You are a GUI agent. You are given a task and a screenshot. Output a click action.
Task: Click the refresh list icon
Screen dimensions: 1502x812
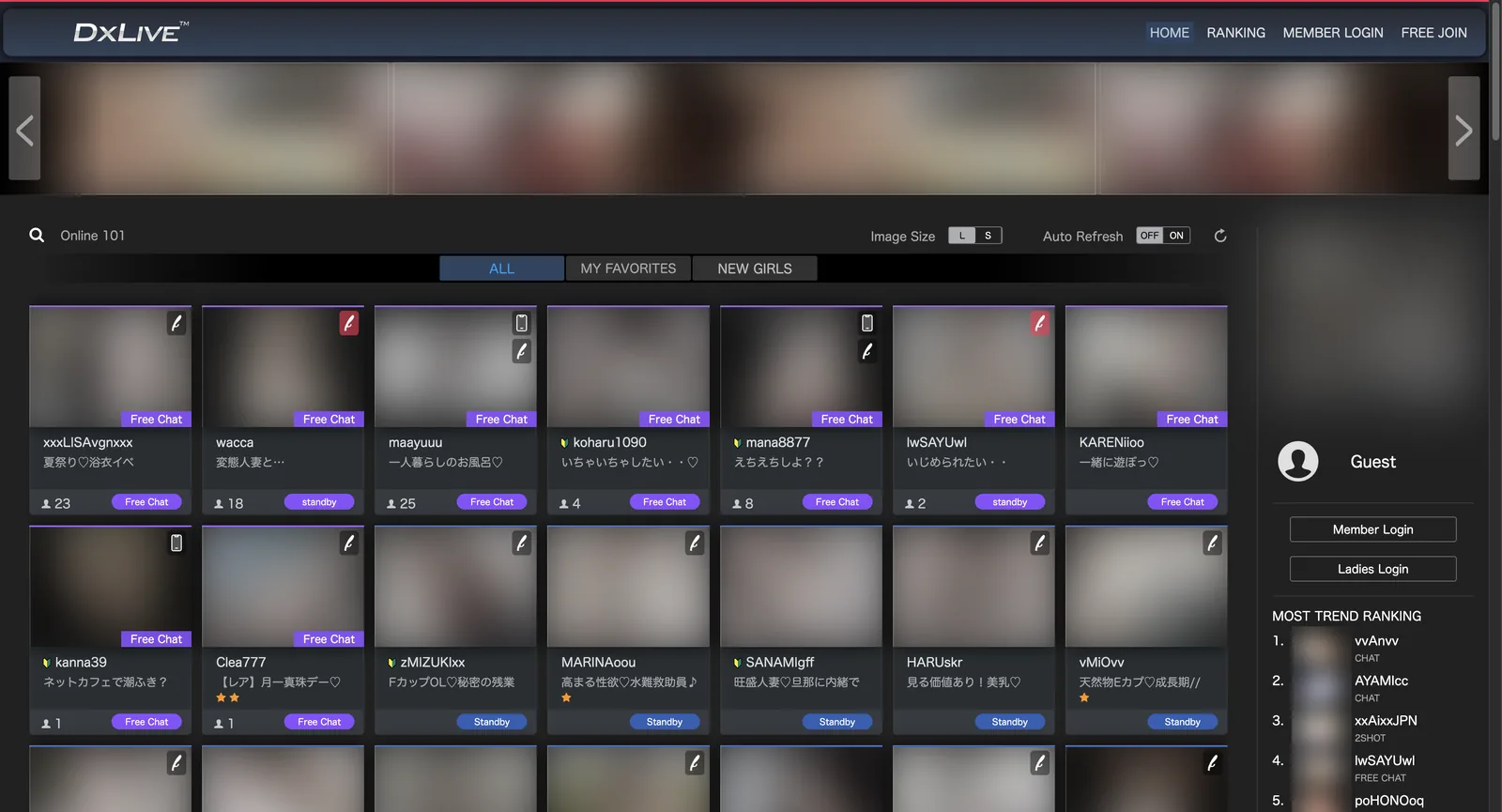click(1220, 236)
